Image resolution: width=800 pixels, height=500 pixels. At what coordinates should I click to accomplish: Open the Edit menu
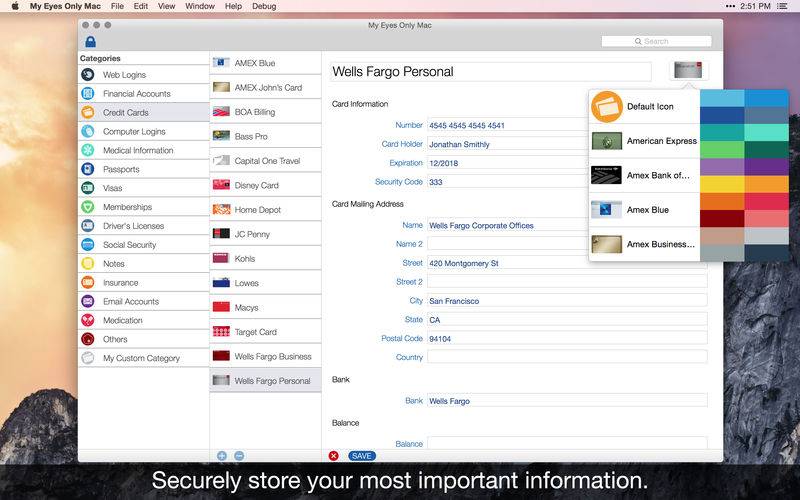[x=141, y=6]
